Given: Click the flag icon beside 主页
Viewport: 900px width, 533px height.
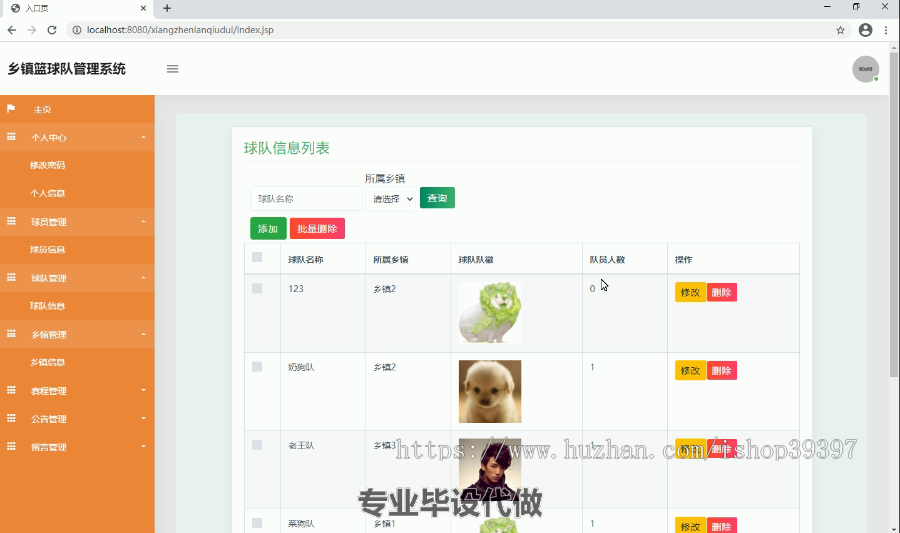Looking at the screenshot, I should coord(11,108).
